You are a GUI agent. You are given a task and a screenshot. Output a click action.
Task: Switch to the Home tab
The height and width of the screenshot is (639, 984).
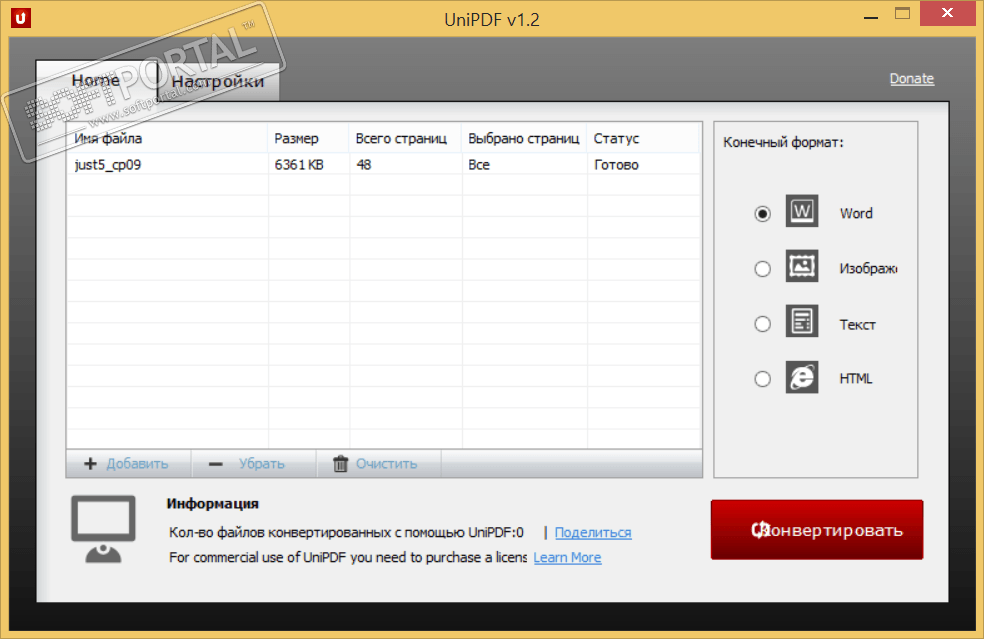[x=96, y=80]
